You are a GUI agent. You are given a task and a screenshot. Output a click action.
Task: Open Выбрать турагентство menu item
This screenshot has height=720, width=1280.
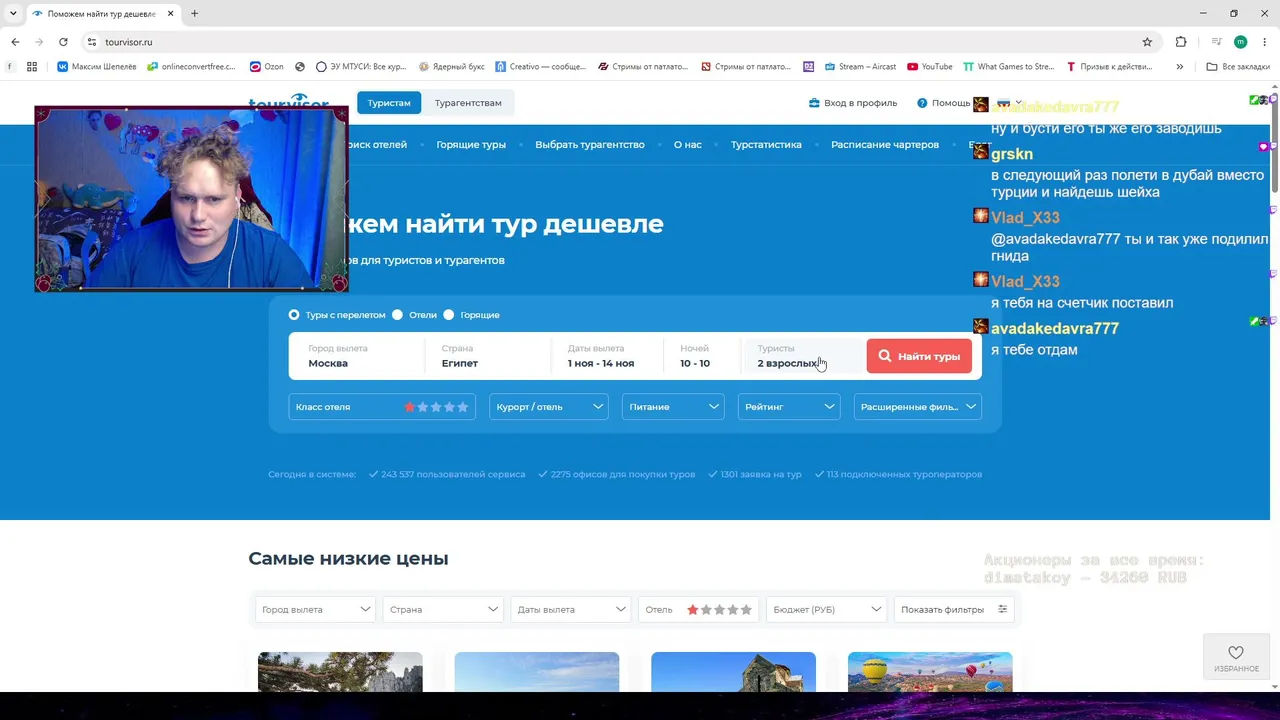pos(590,145)
